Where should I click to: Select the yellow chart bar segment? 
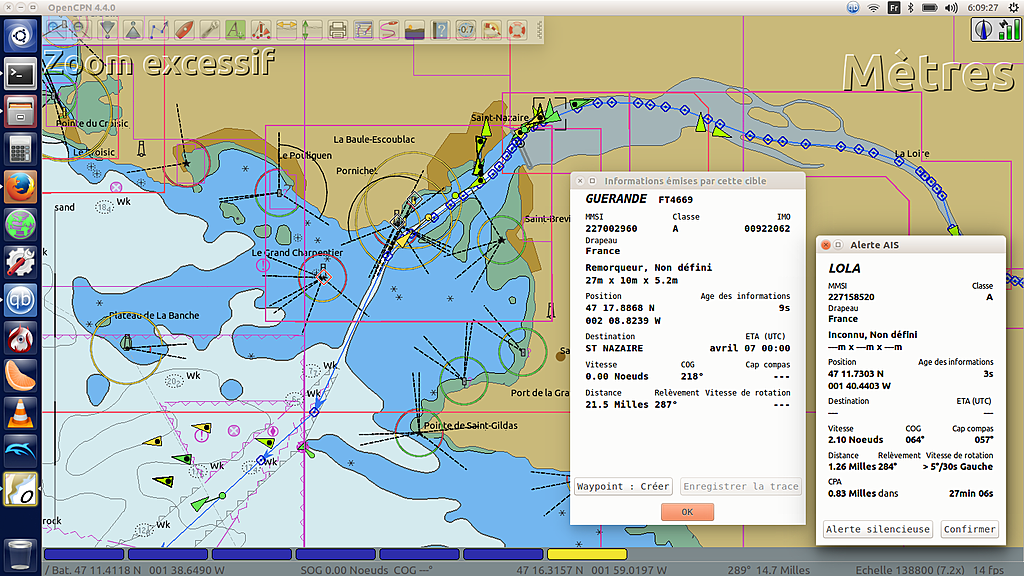(587, 554)
